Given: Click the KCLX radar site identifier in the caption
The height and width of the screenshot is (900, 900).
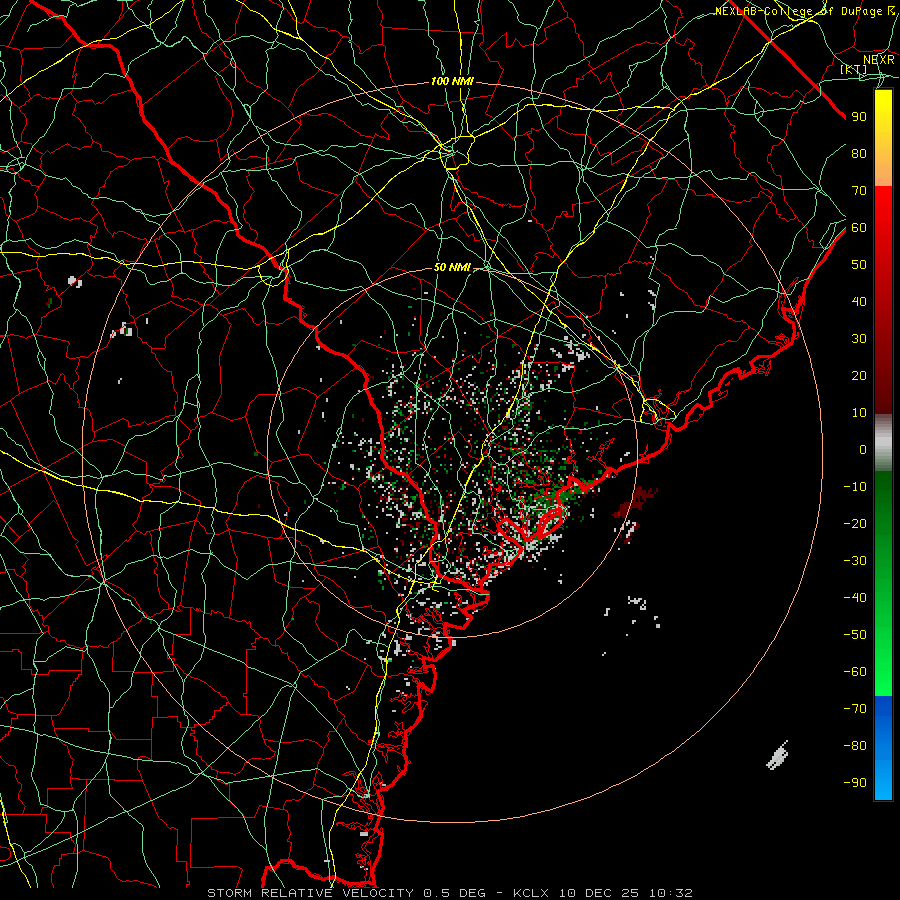Looking at the screenshot, I should click(532, 893).
